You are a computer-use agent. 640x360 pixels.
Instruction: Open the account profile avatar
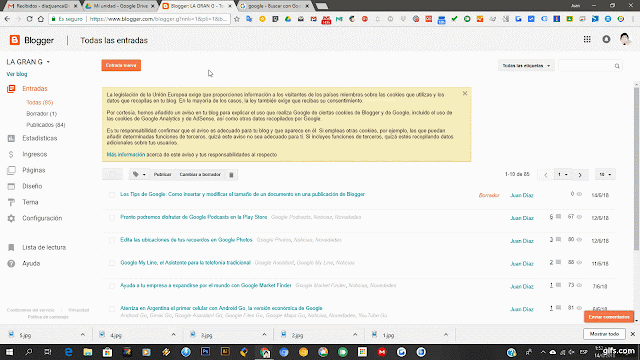(x=624, y=39)
